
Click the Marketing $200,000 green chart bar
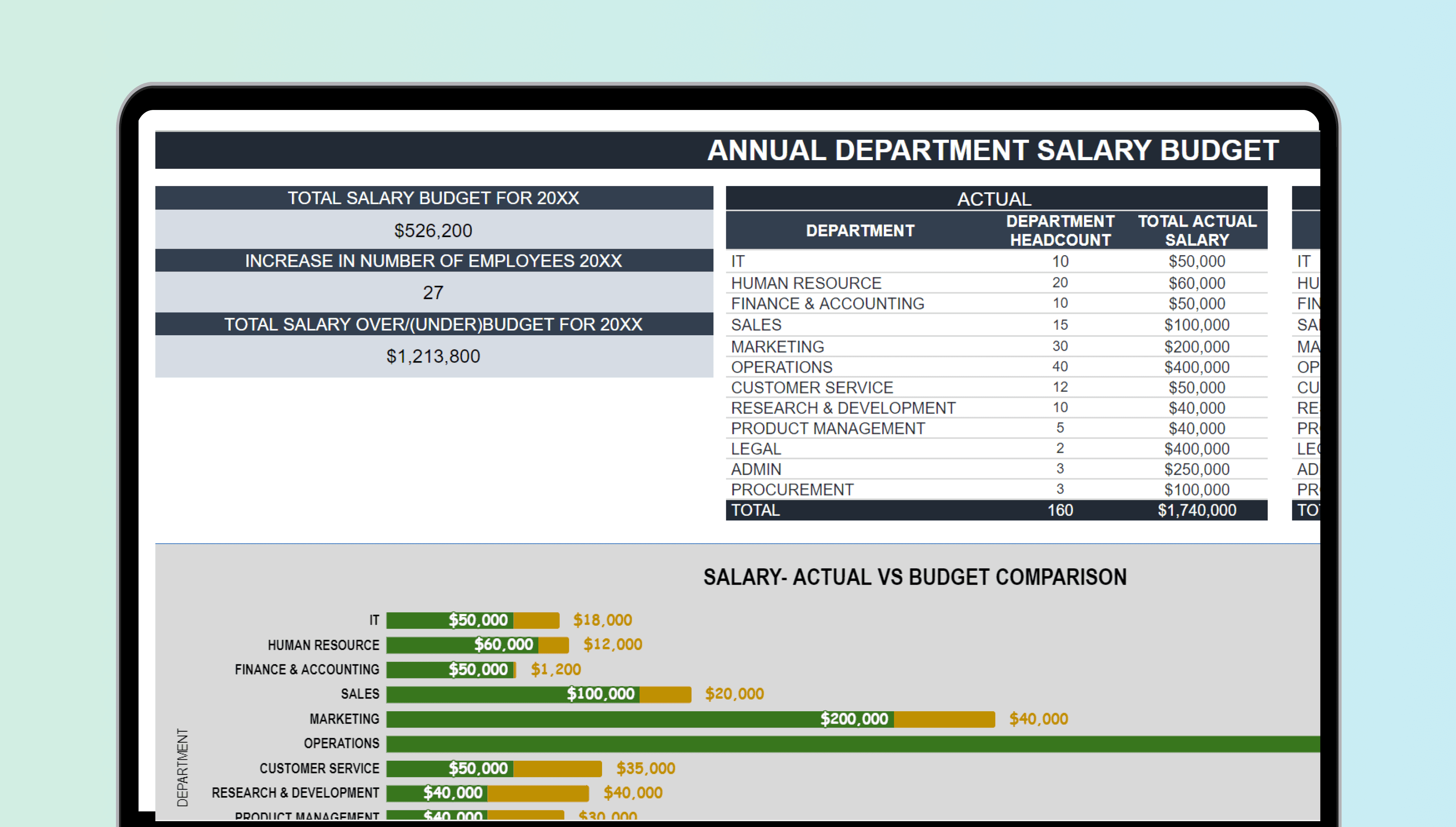point(640,719)
